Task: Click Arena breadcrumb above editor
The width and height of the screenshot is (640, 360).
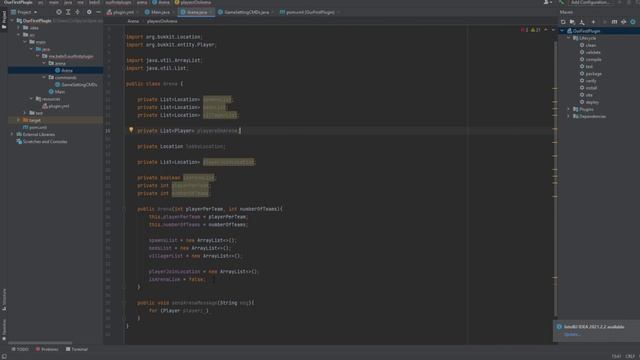Action: click(x=133, y=21)
